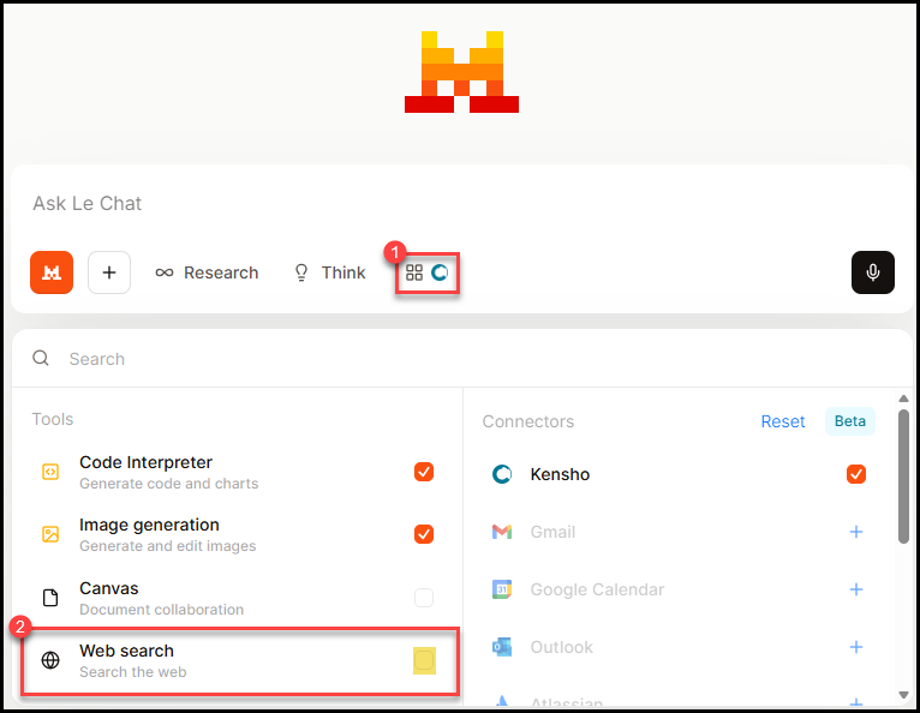Enable the Canvas checkbox
Image resolution: width=920 pixels, height=714 pixels.
(424, 597)
